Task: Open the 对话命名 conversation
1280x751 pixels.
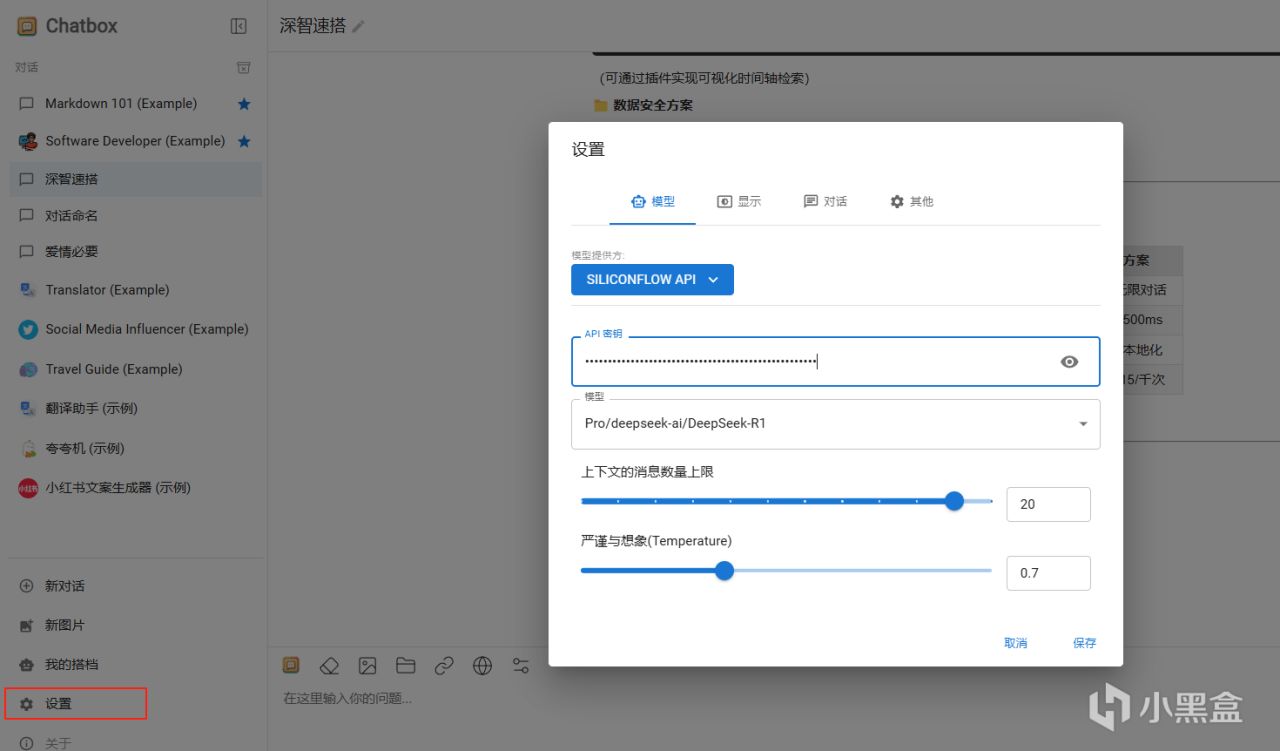Action: tap(134, 215)
